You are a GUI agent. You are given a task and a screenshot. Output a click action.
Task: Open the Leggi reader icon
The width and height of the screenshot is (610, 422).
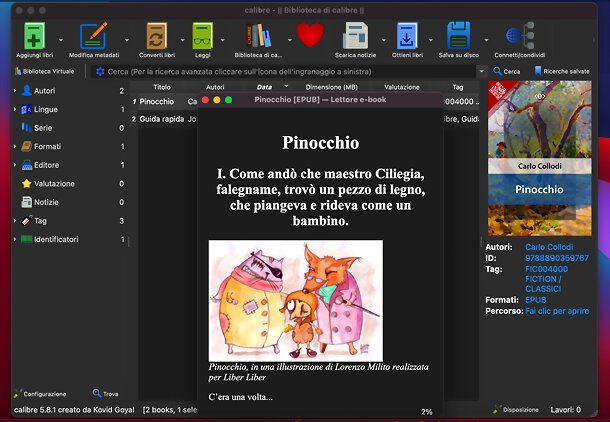pyautogui.click(x=203, y=36)
